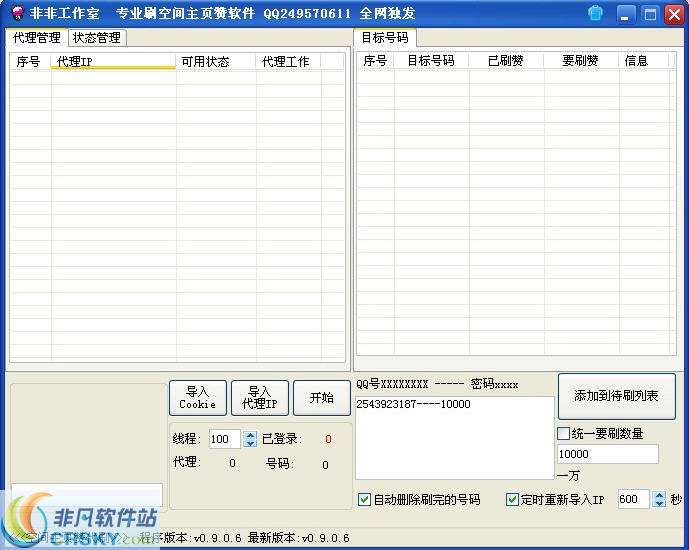Maximize the window
Image resolution: width=689 pixels, height=550 pixels.
(650, 14)
